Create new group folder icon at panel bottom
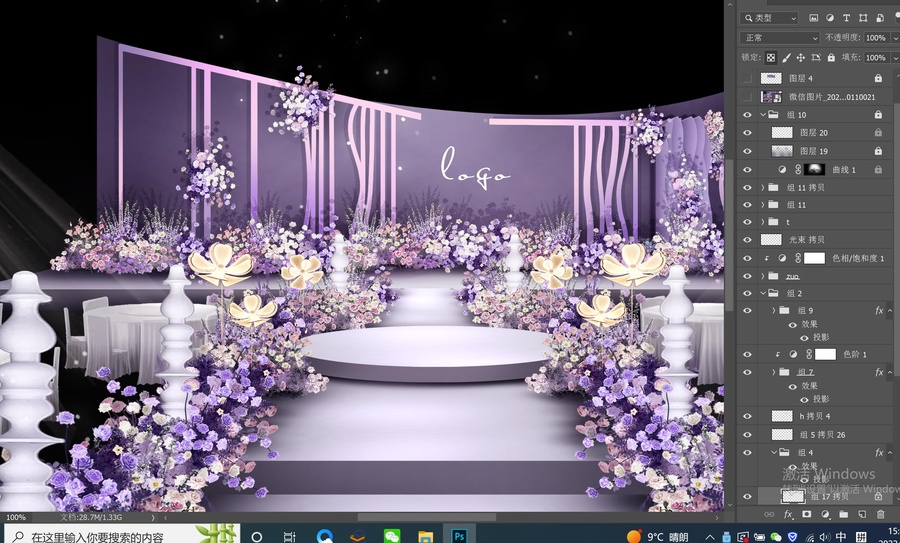 (x=843, y=514)
